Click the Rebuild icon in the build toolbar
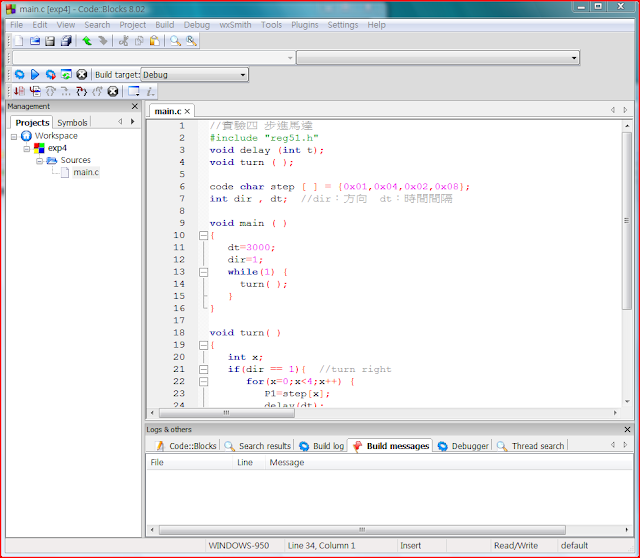640x558 pixels. pyautogui.click(x=66, y=74)
